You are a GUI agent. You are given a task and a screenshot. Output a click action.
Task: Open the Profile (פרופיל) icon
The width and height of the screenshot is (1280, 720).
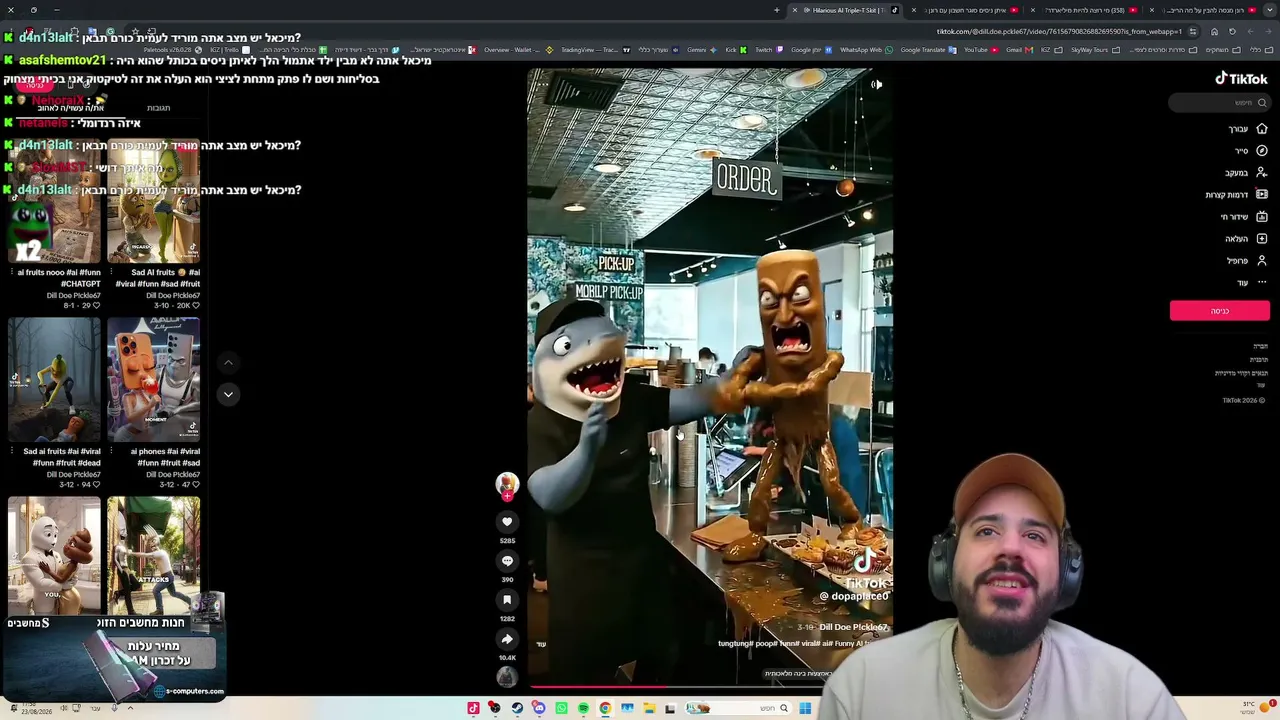point(1261,261)
